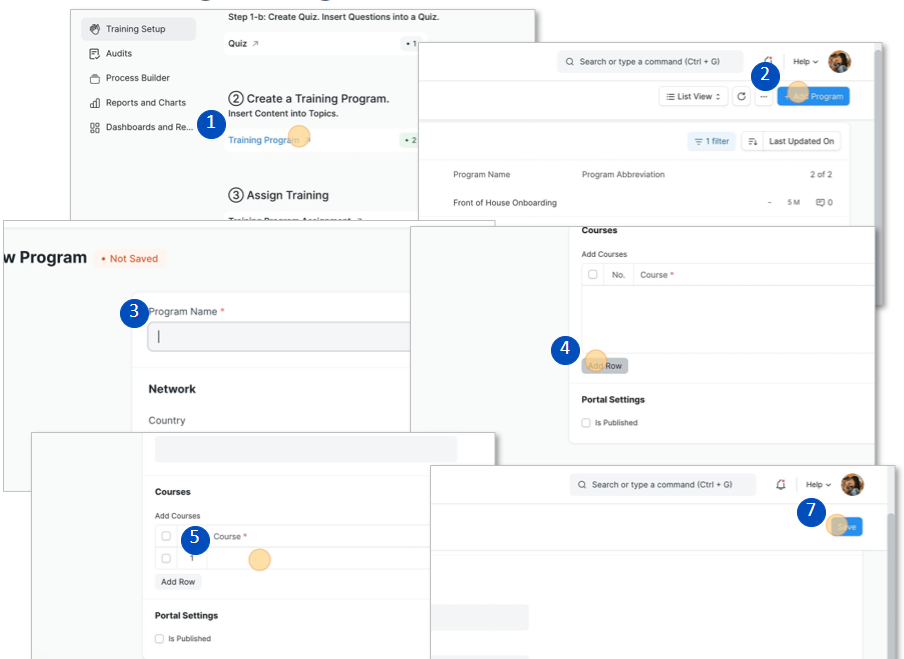Expand the List View dropdown
This screenshot has width=904, height=659.
pos(694,97)
